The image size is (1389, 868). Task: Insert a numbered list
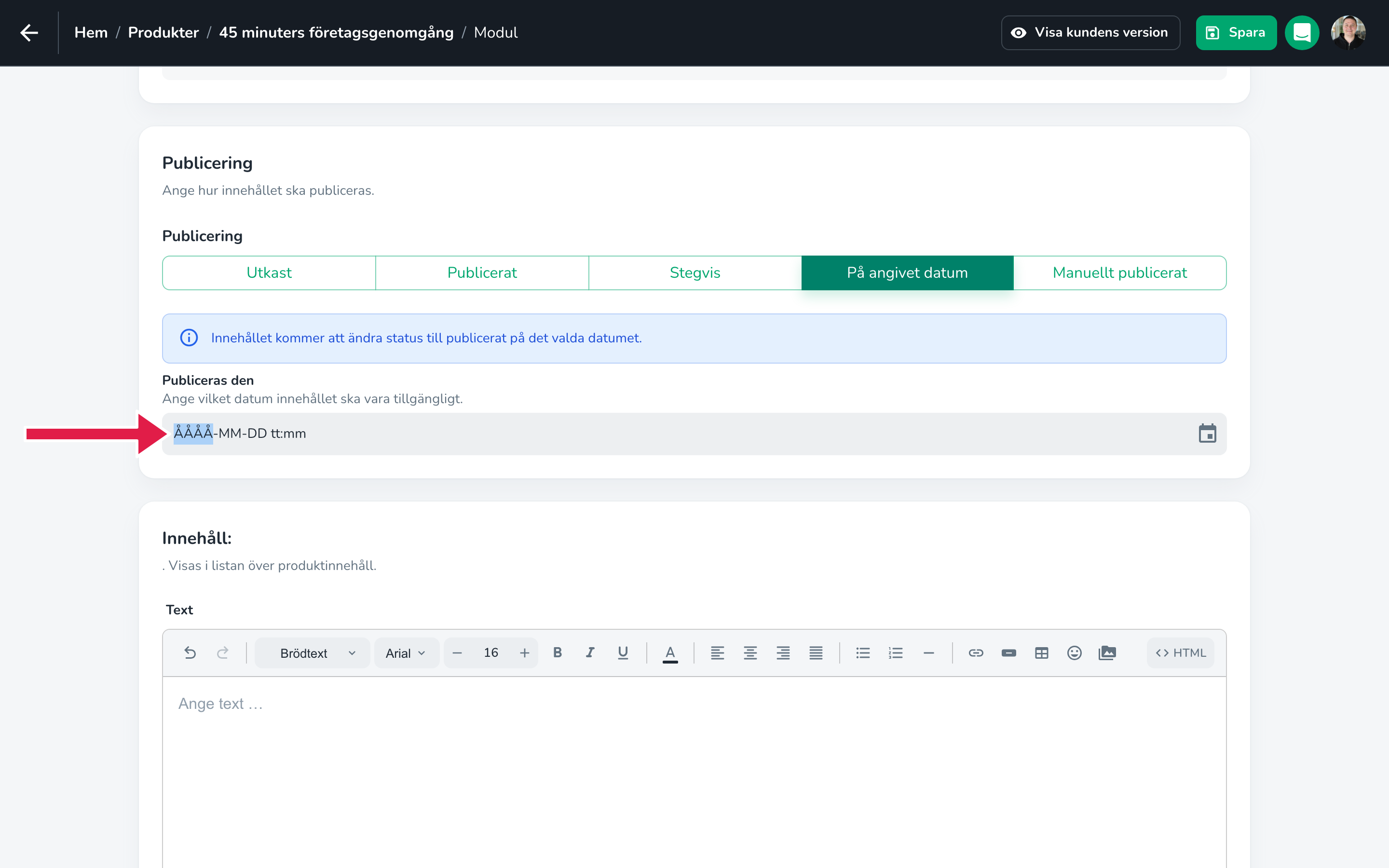[x=896, y=653]
